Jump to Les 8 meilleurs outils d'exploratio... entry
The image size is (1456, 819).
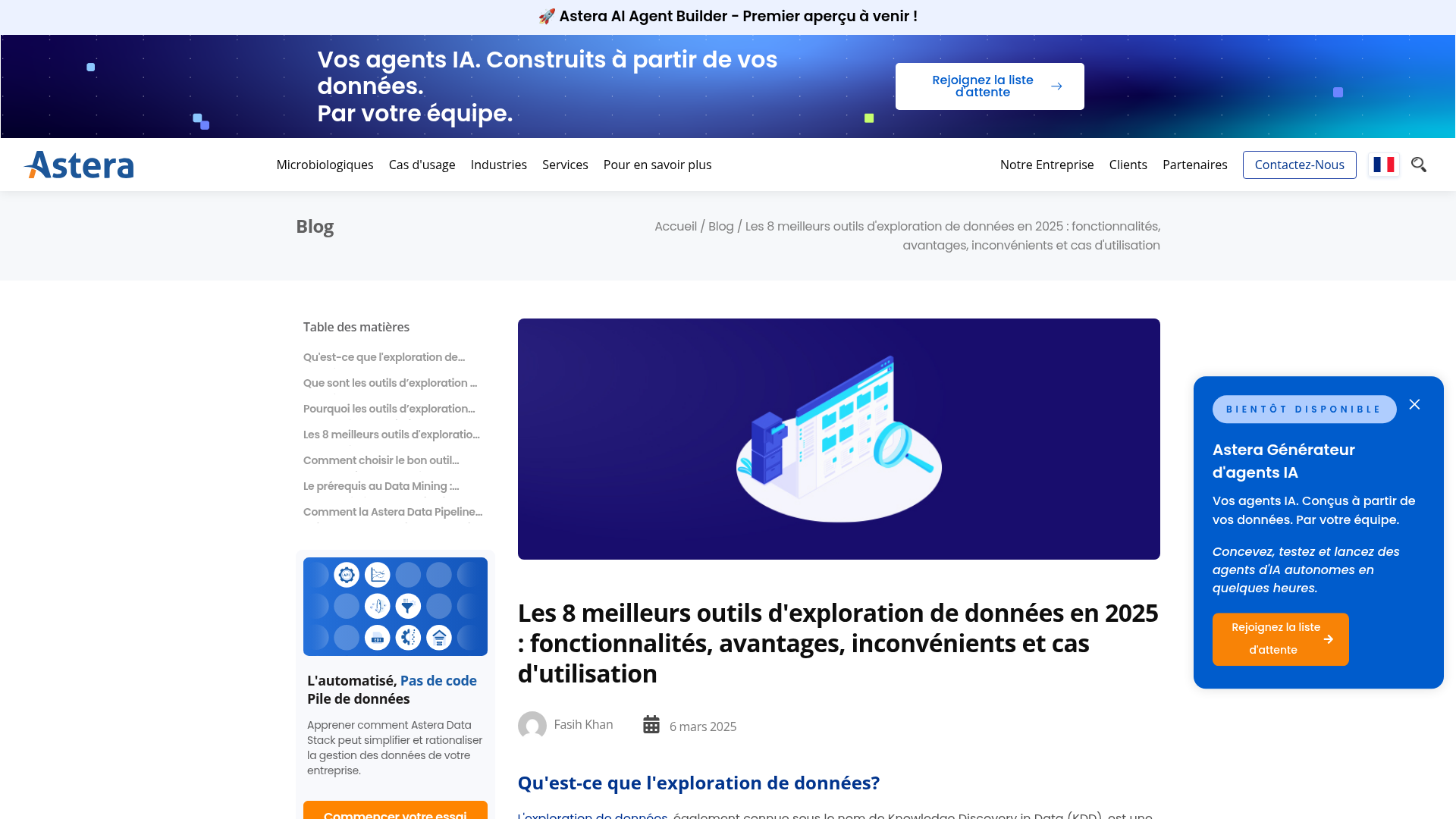pyautogui.click(x=391, y=435)
